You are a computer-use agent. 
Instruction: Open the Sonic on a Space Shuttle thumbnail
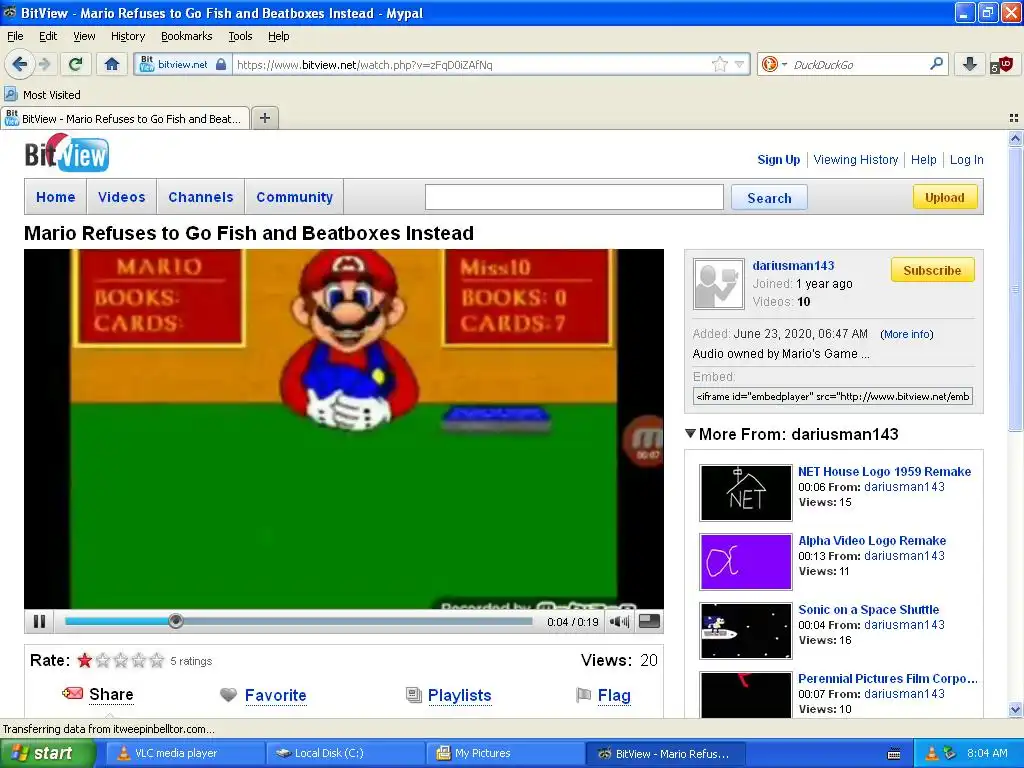tap(745, 630)
